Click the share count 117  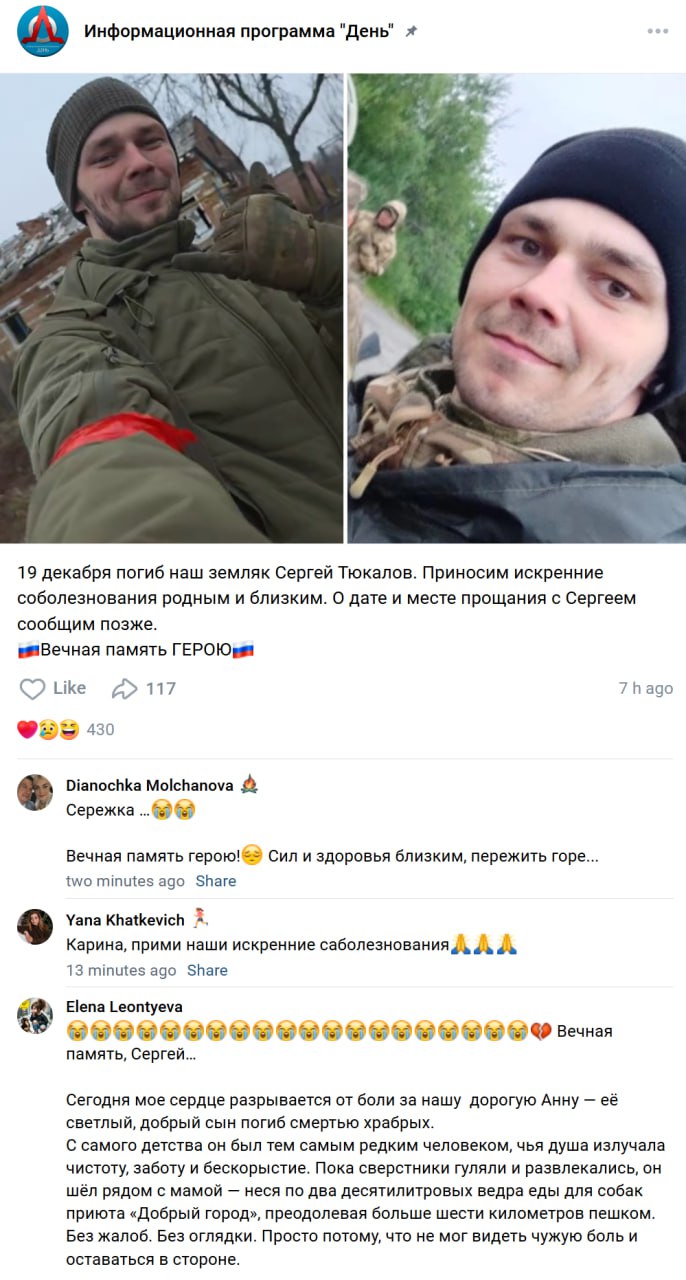(161, 688)
